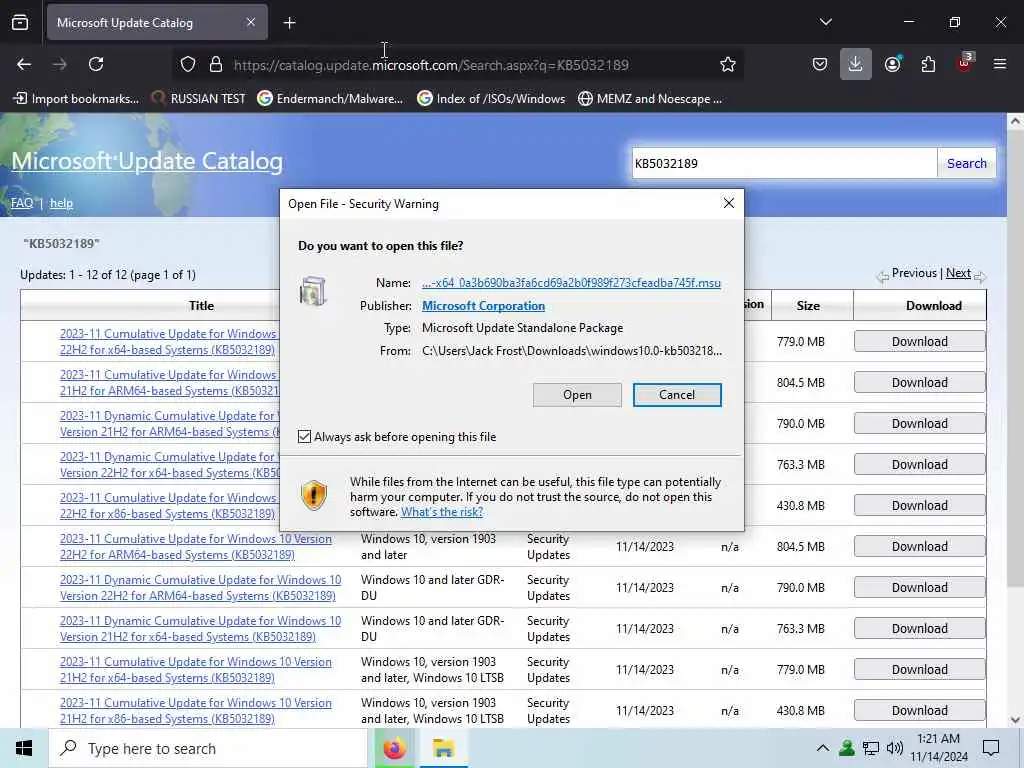The image size is (1024, 768).
Task: Open Import bookmarks toolbar item
Action: click(76, 99)
